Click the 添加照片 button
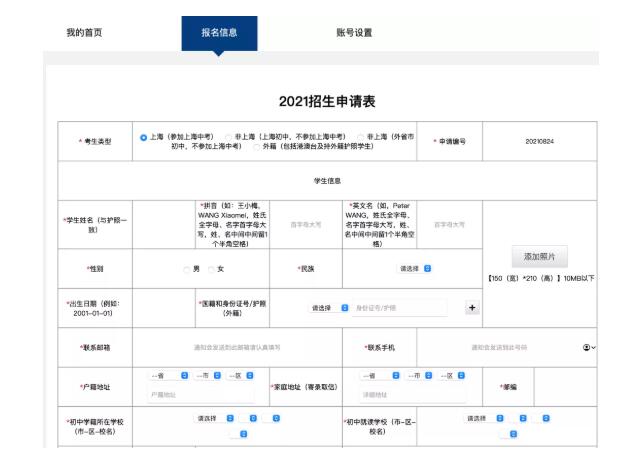This screenshot has width=626, height=466. [545, 256]
